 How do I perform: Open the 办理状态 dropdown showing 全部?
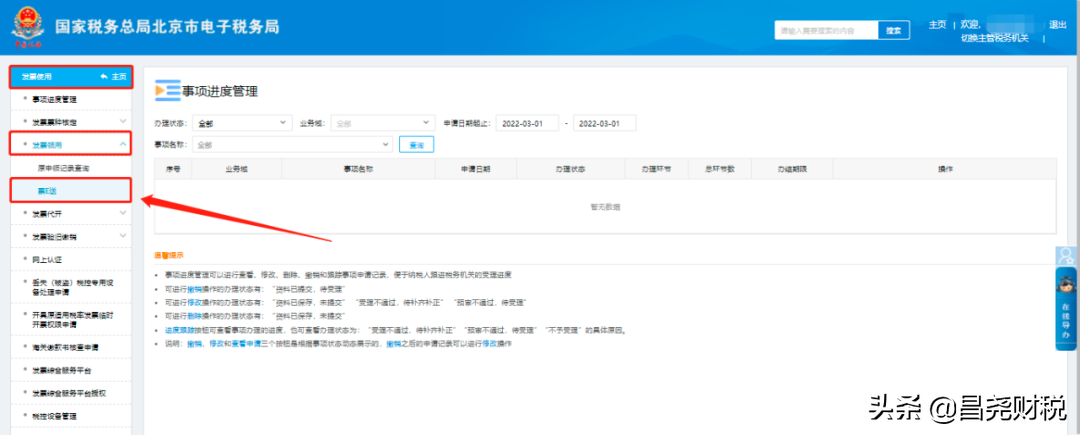click(x=241, y=123)
